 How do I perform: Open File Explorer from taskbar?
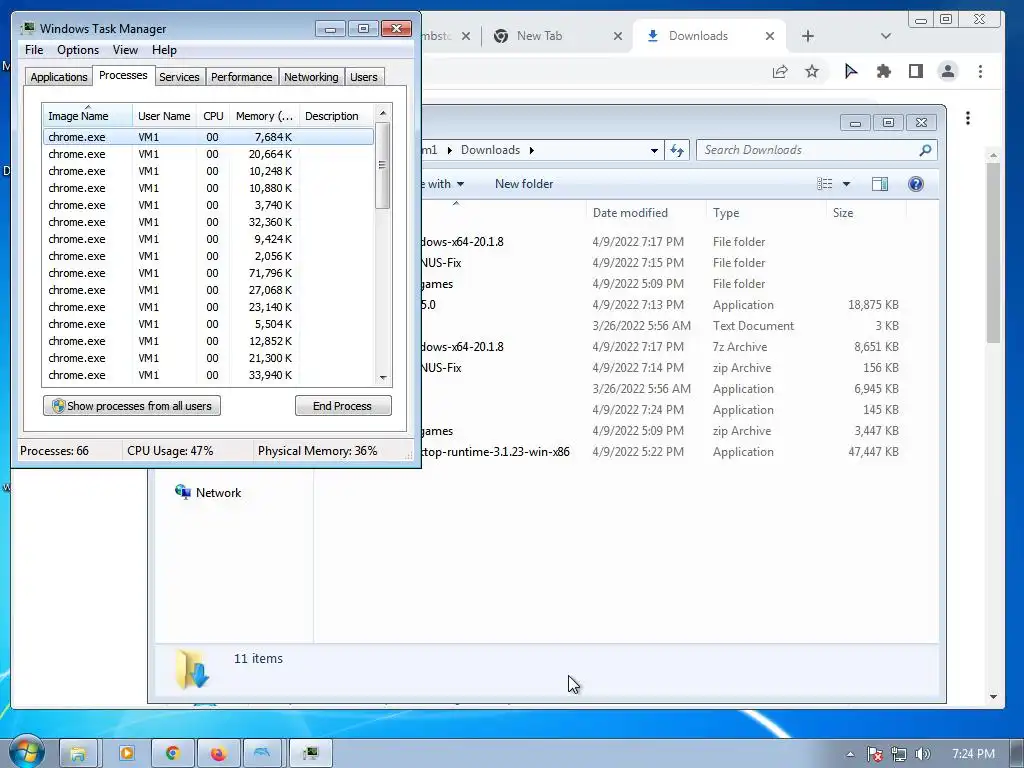pos(78,754)
